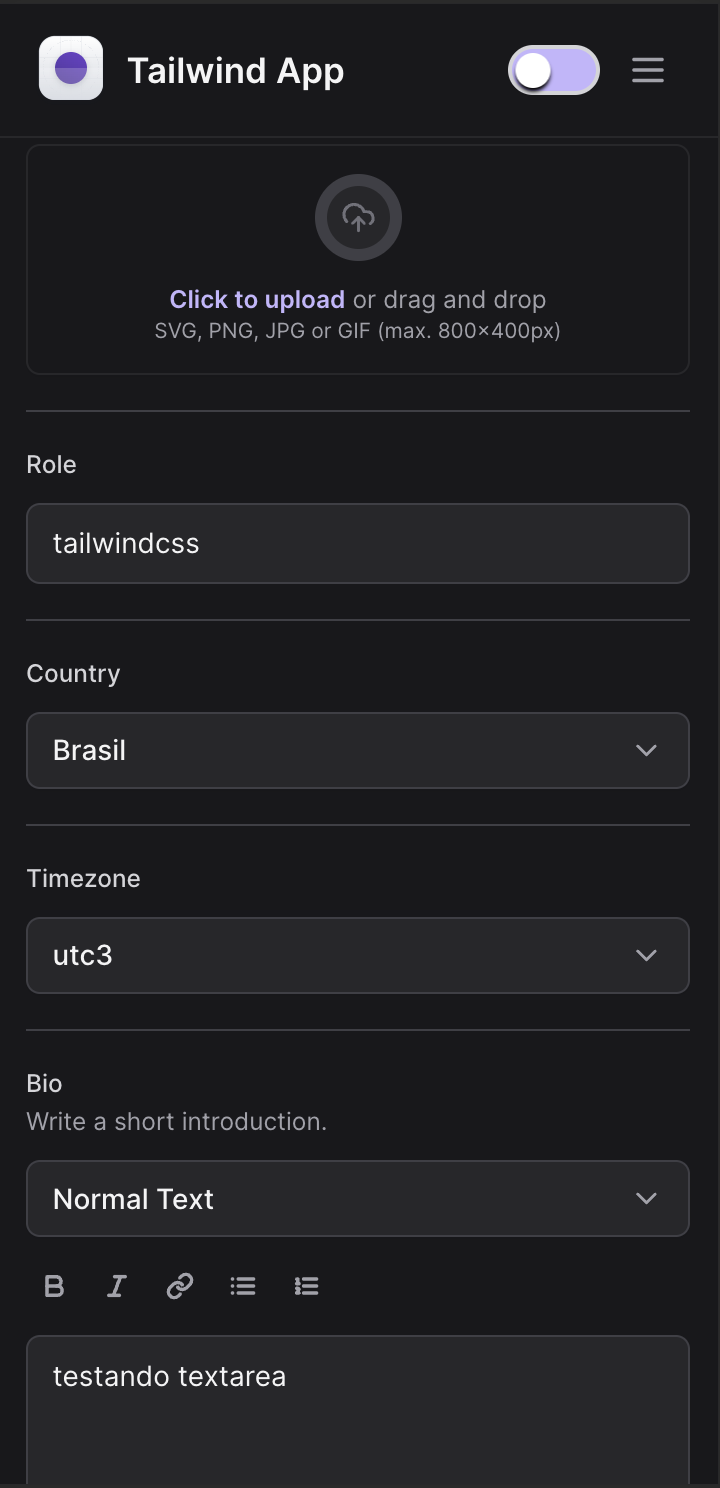The height and width of the screenshot is (1488, 720).
Task: Click the Tailwind App title text
Action: tap(236, 71)
